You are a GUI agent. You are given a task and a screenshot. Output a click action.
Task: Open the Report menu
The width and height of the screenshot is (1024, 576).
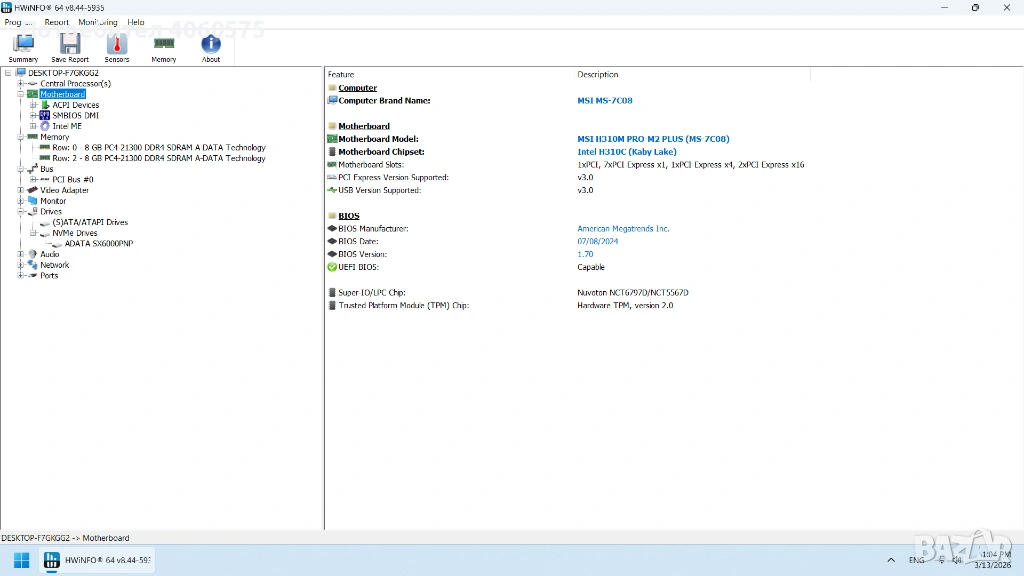click(57, 22)
